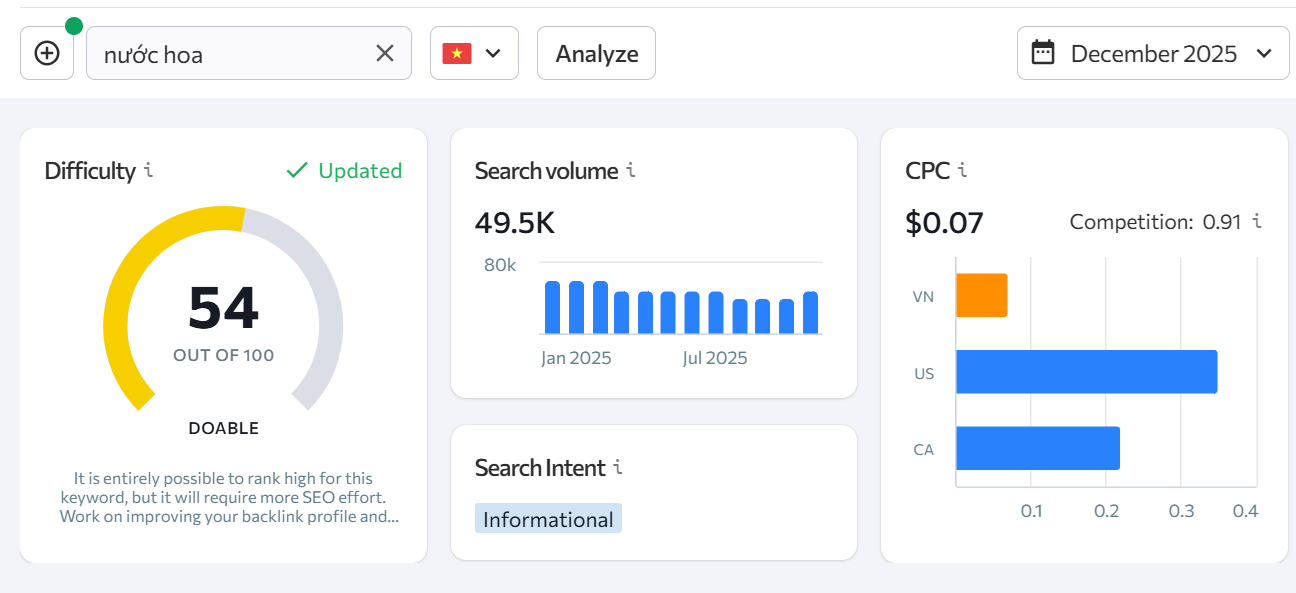Click the info icon next to CPC
Image resolution: width=1296 pixels, height=593 pixels.
962,170
